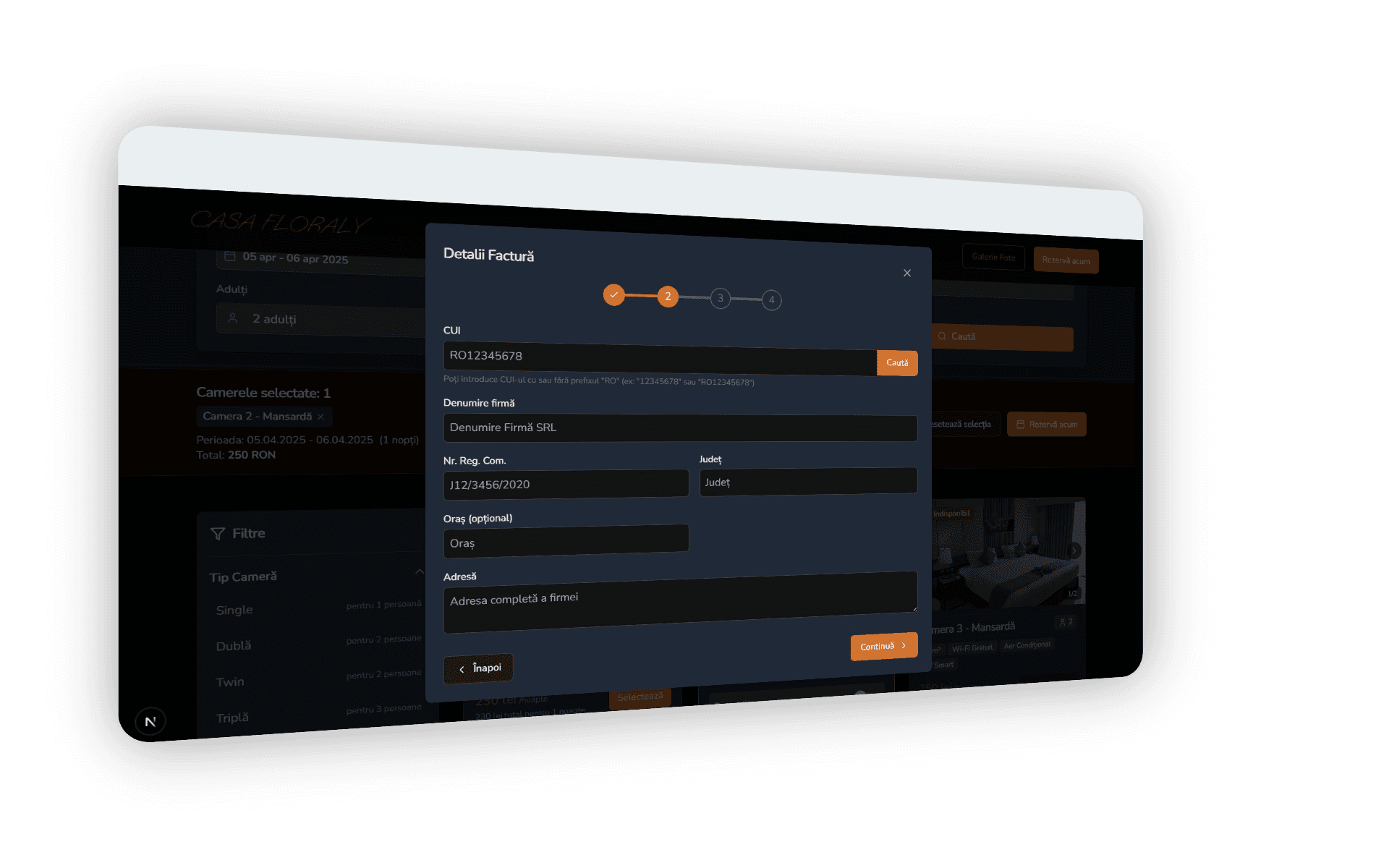Click the Adresa textarea
The image size is (1389, 868).
[679, 600]
